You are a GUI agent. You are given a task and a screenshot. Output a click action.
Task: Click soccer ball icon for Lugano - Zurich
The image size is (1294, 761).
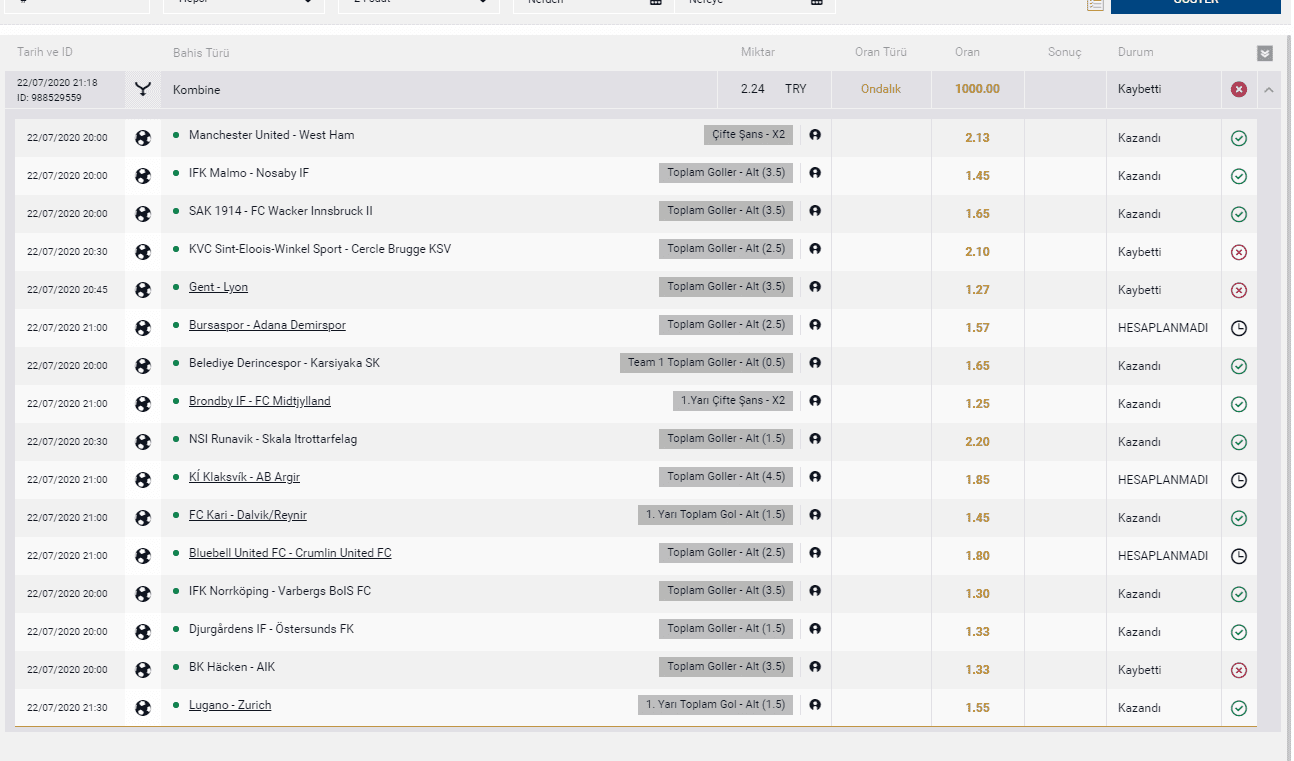point(143,708)
